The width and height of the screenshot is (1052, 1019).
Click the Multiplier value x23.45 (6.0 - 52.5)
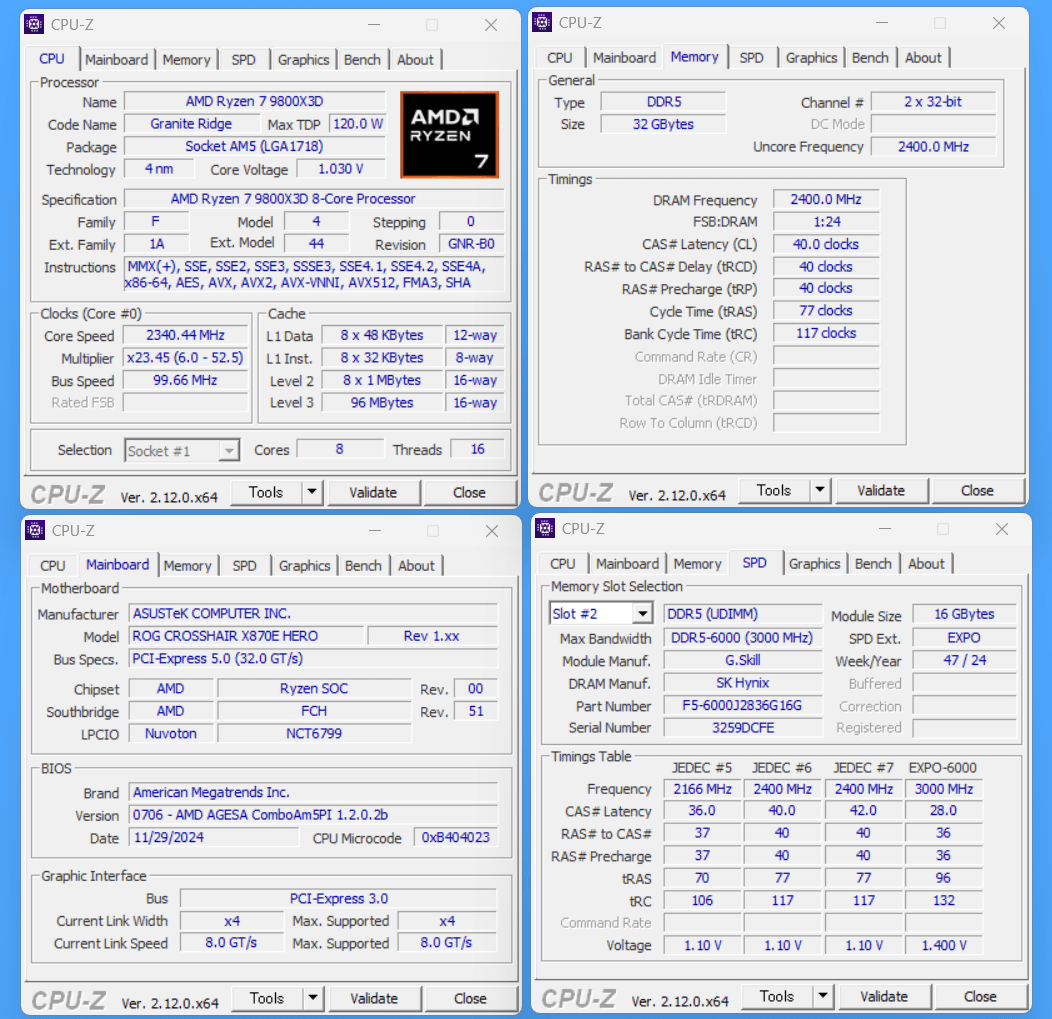[186, 358]
